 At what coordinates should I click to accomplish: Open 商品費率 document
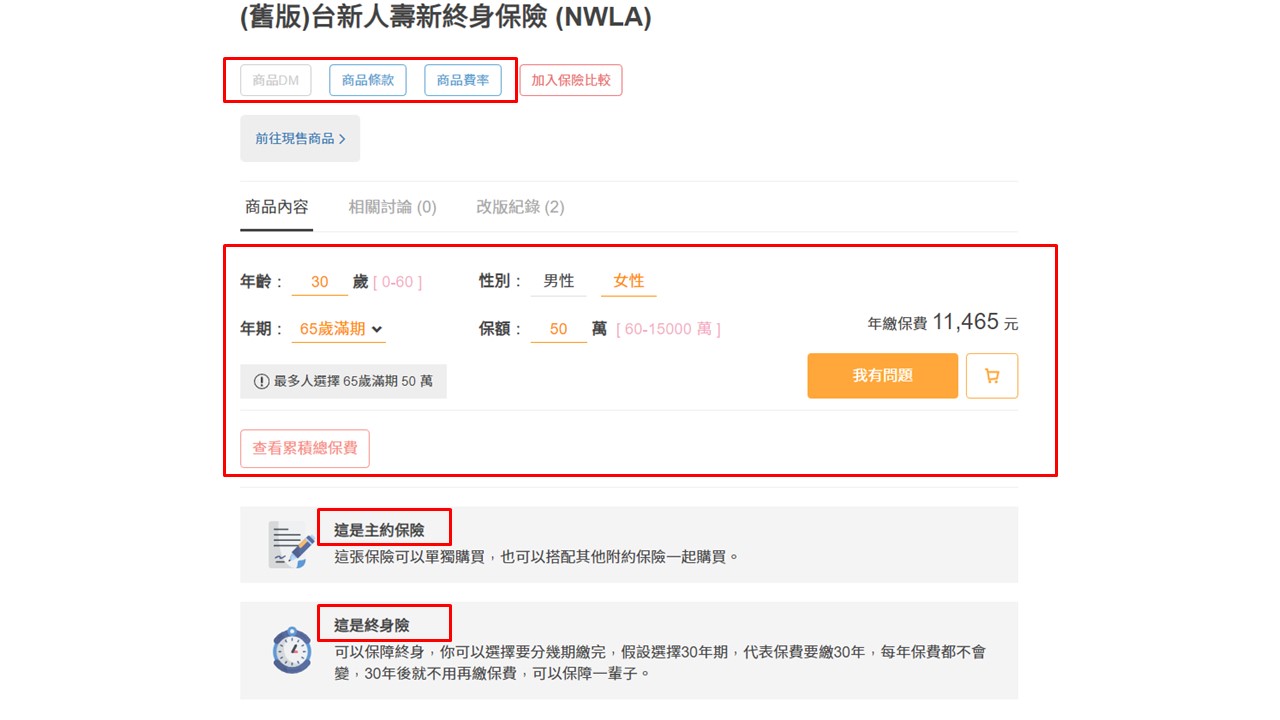click(463, 80)
